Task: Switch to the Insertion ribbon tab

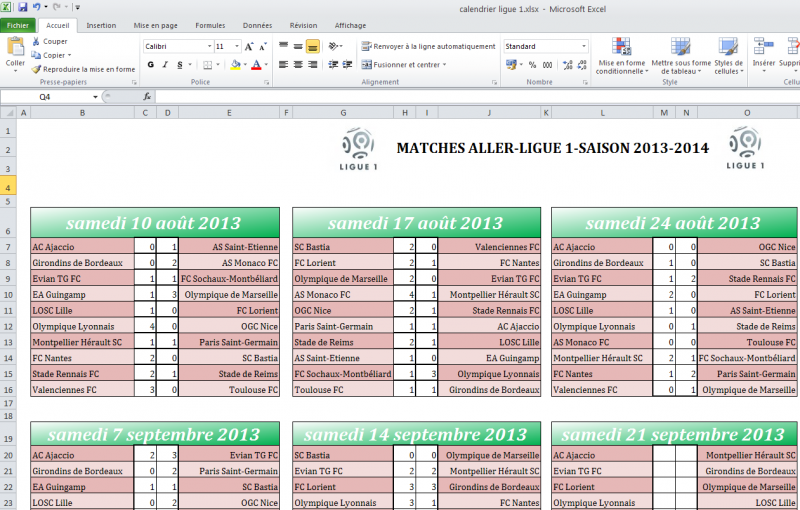Action: click(101, 25)
